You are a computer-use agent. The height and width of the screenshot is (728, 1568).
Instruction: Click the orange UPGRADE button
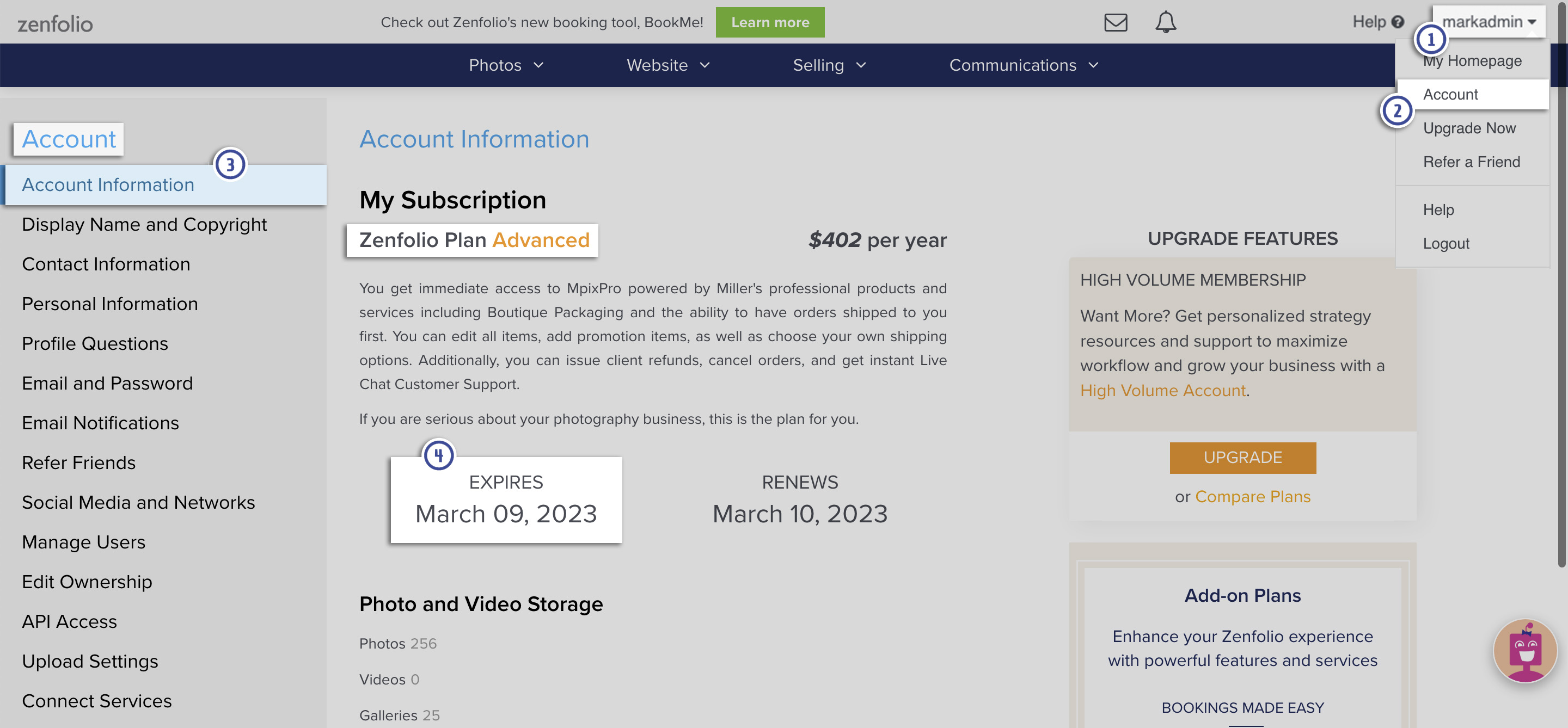[x=1242, y=458]
